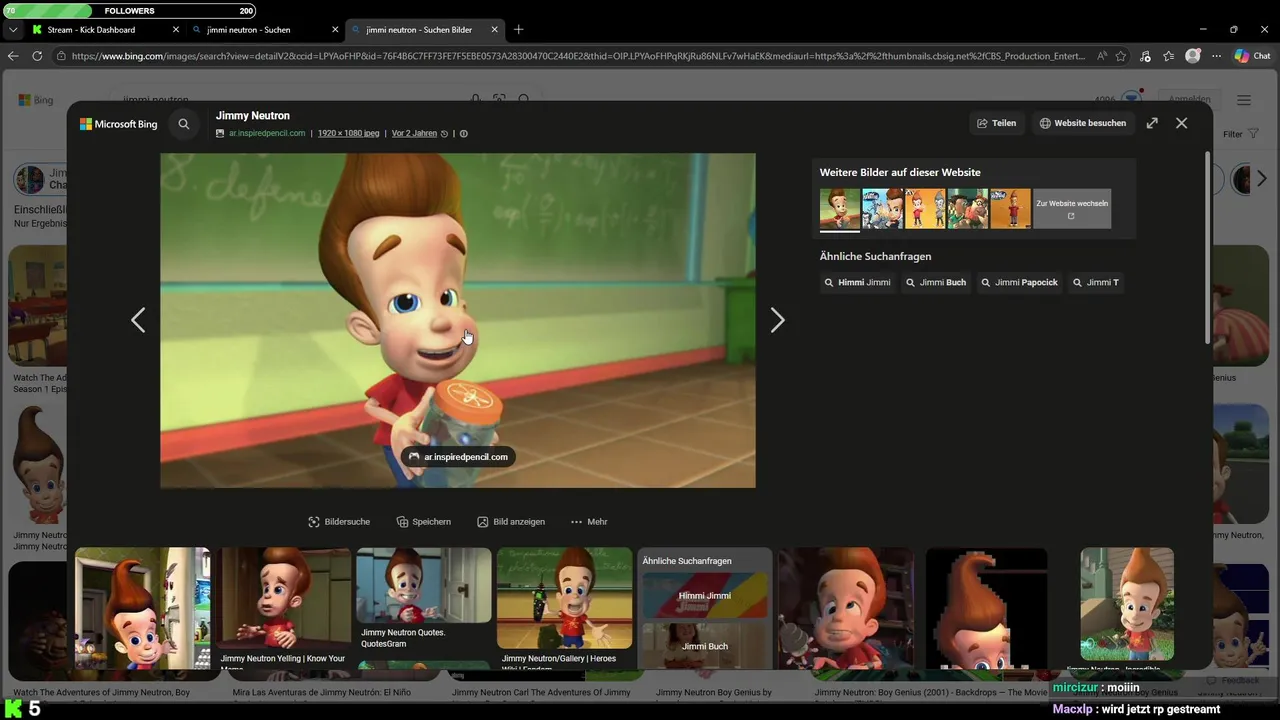This screenshot has width=1280, height=720.
Task: Click the 1920 × 1080 jpeg link
Action: click(348, 133)
